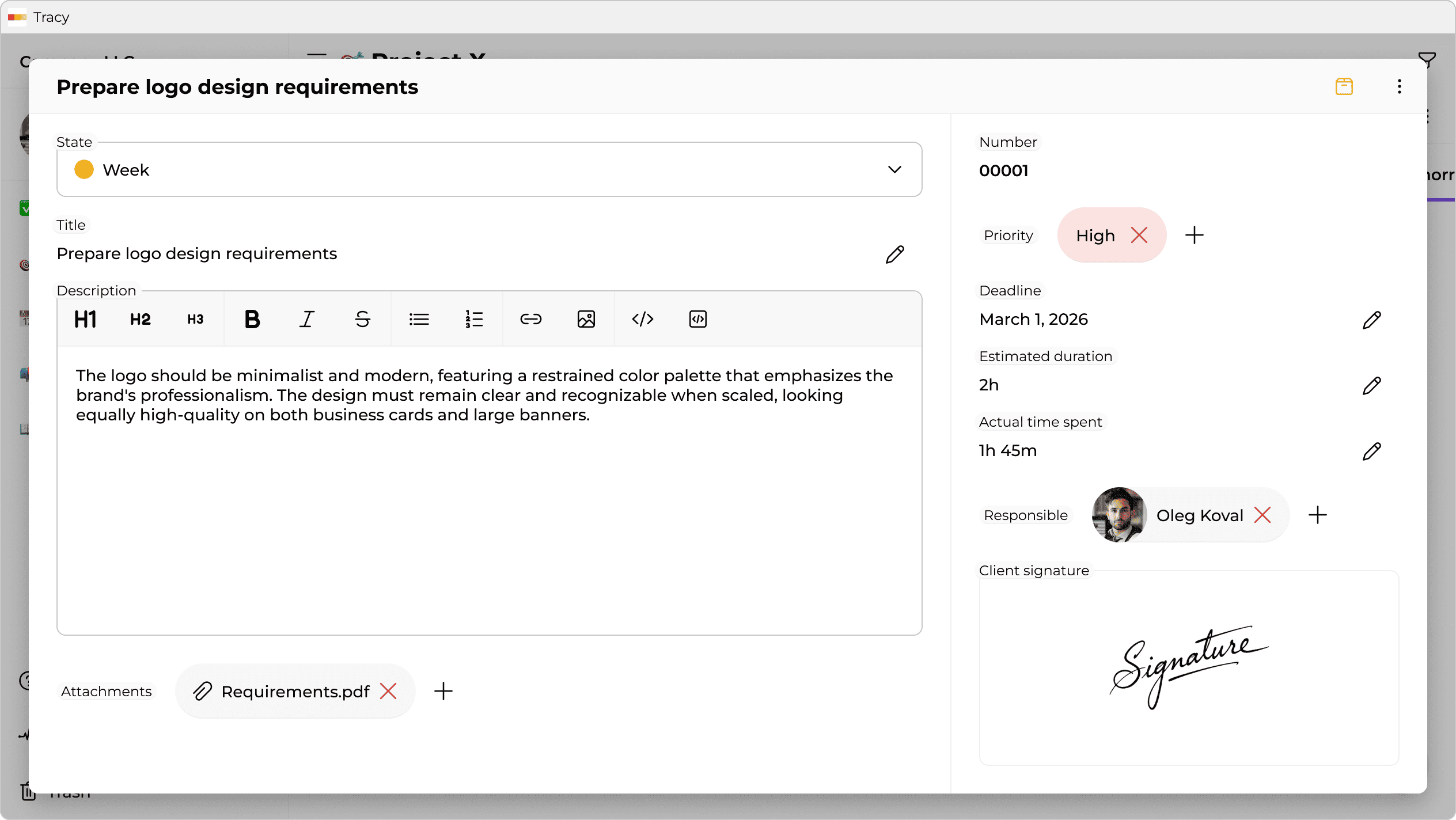The height and width of the screenshot is (820, 1456).
Task: Remove the High priority tag
Action: click(1140, 235)
